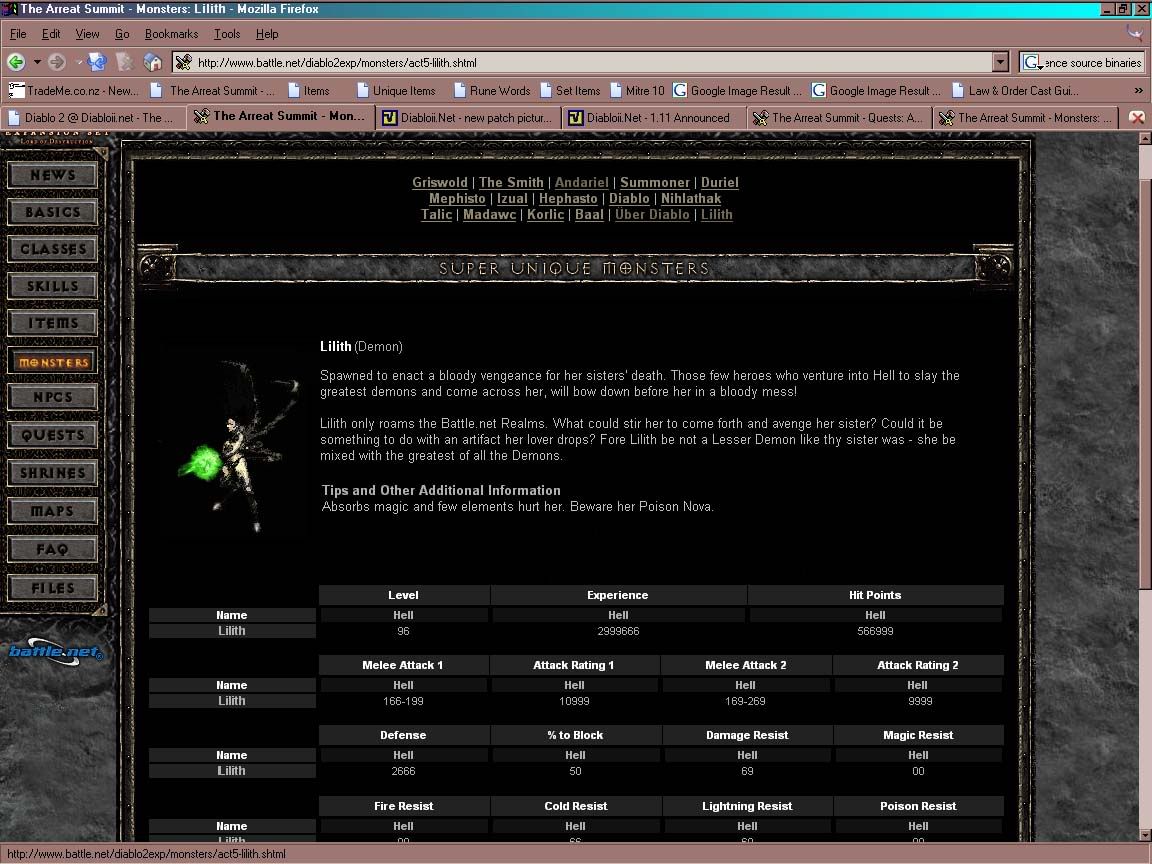The width and height of the screenshot is (1152, 864).
Task: Switch to the Diablo 2 @ Diabloii.net tab
Action: (x=92, y=118)
